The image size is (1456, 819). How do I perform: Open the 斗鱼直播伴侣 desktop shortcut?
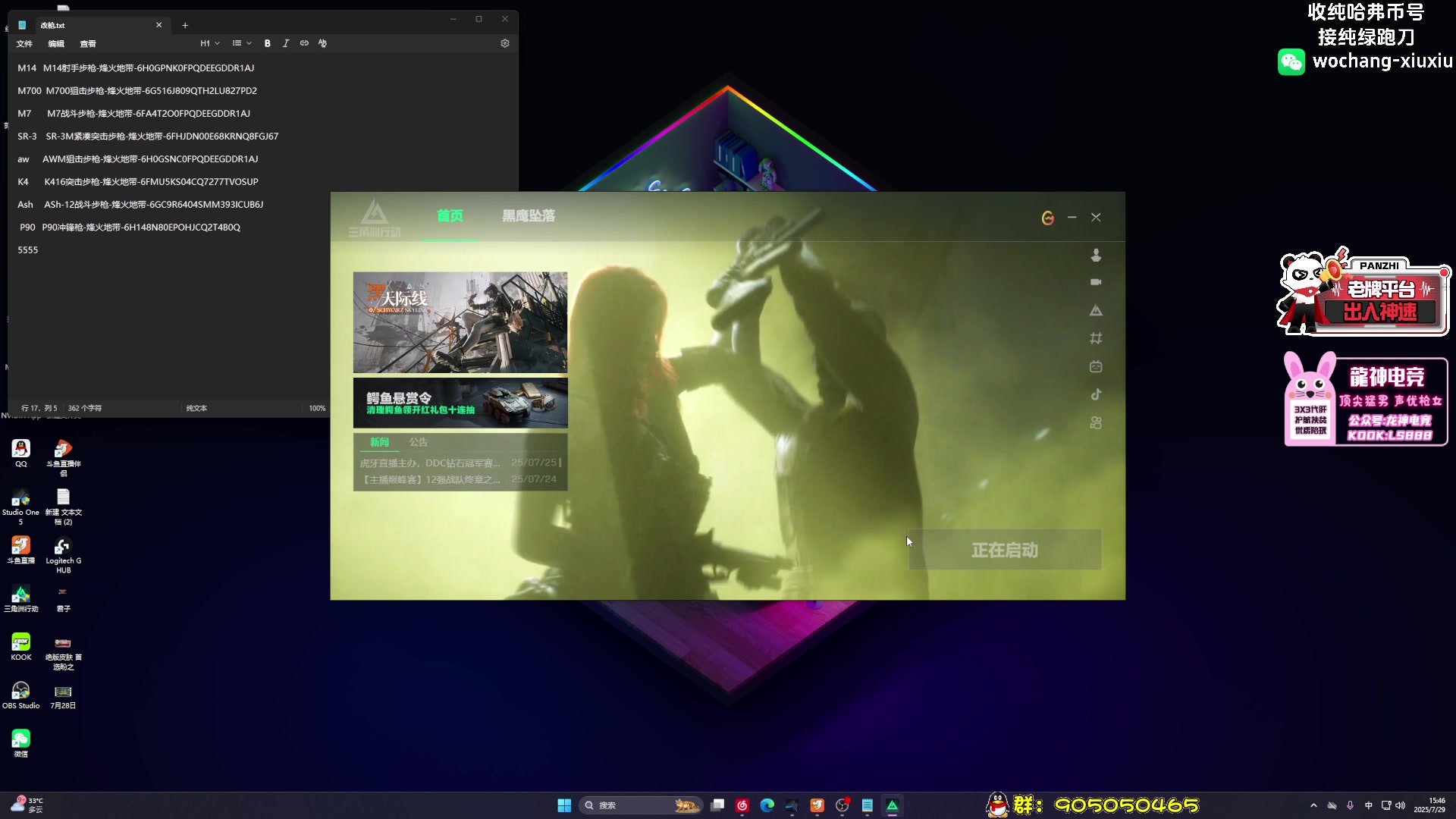click(x=64, y=458)
